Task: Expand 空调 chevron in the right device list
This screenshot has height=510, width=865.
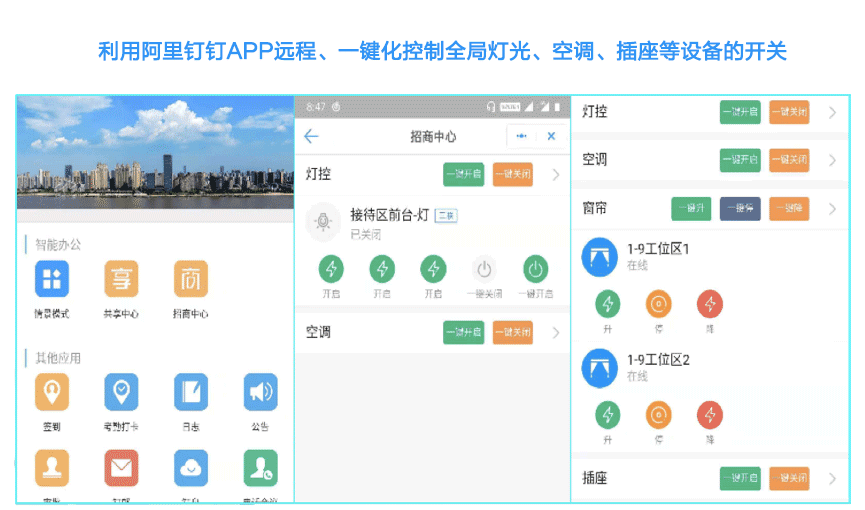Action: (832, 161)
